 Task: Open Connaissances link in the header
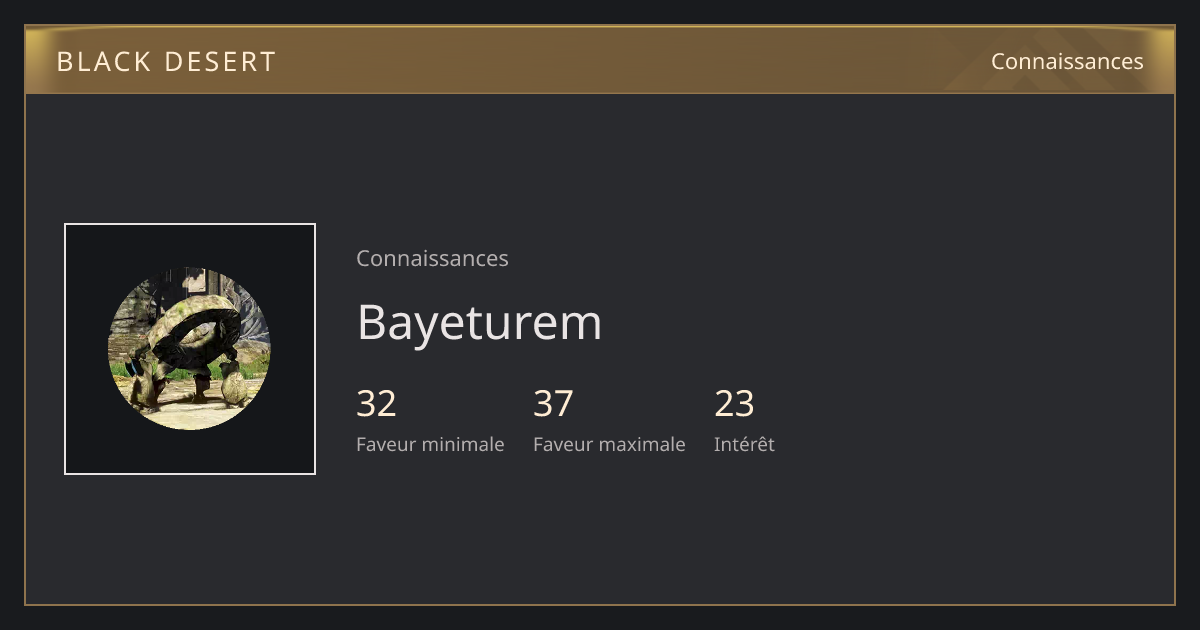1067,61
